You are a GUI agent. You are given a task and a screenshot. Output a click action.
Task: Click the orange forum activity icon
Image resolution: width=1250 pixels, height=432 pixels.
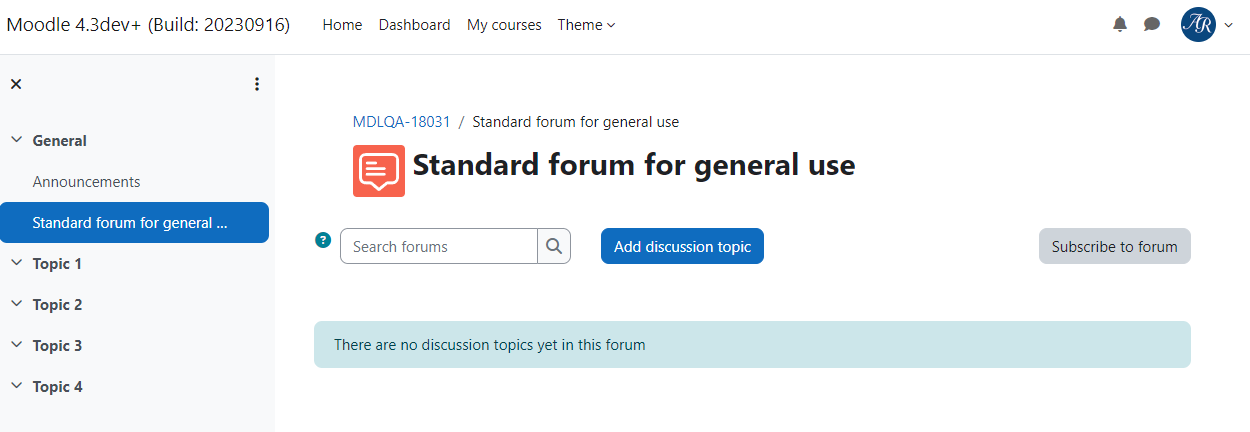point(379,170)
